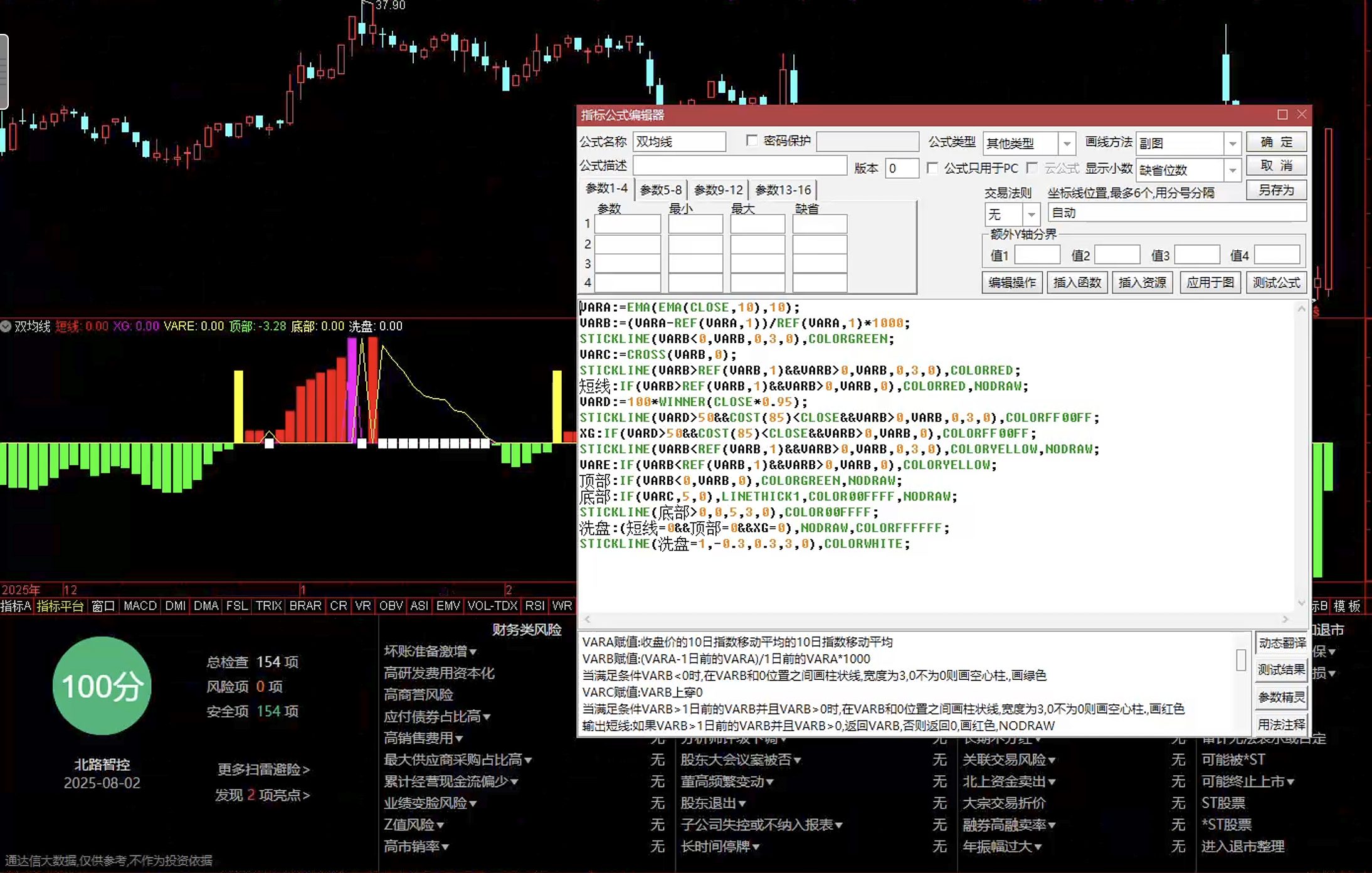Open the 画线方法 dropdown
Screen dimensions: 1372x873
[x=1232, y=144]
